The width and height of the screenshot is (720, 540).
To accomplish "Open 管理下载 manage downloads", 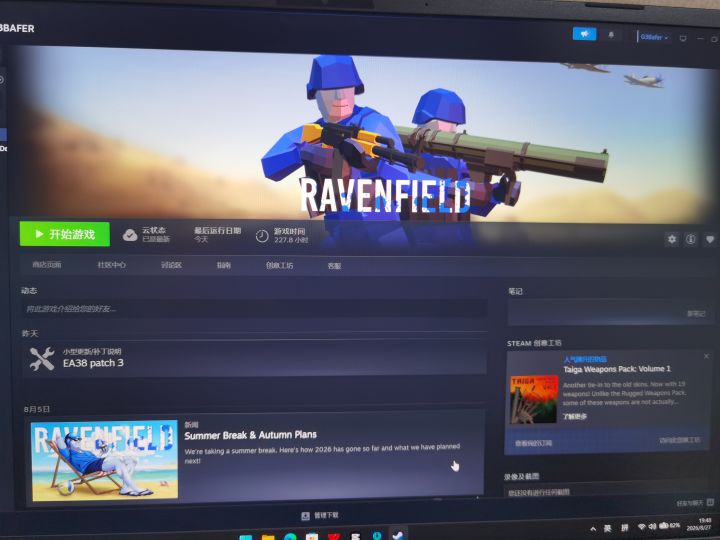I will (x=326, y=515).
